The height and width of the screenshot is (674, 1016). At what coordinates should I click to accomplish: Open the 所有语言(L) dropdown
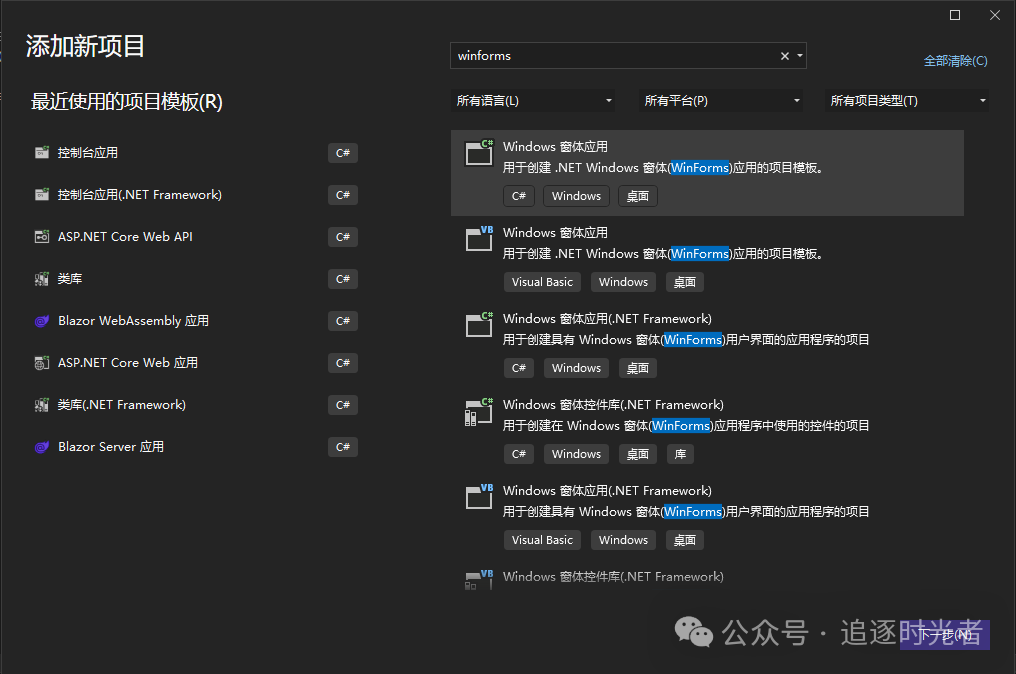pyautogui.click(x=533, y=101)
